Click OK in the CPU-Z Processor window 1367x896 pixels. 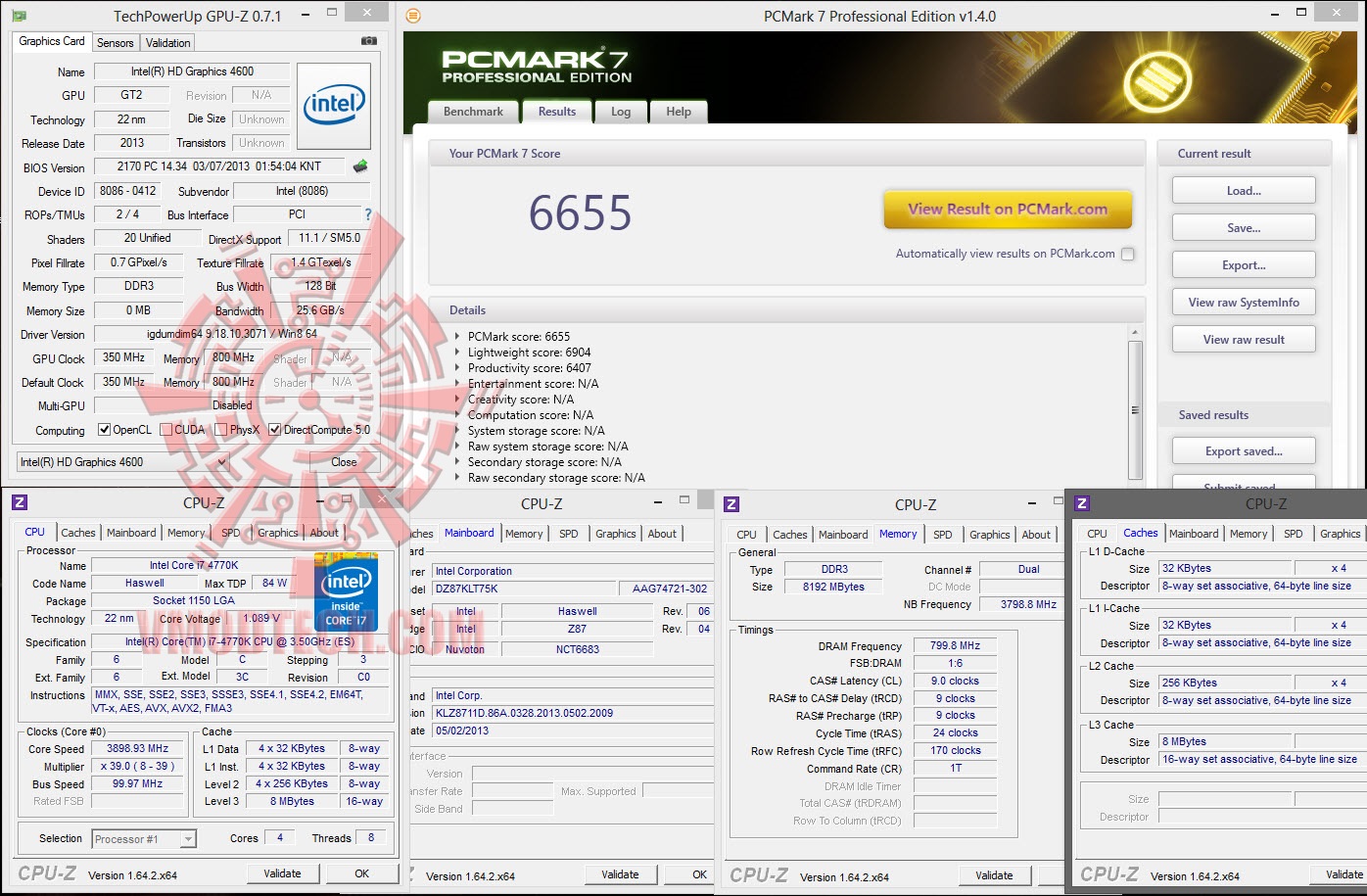(x=362, y=873)
